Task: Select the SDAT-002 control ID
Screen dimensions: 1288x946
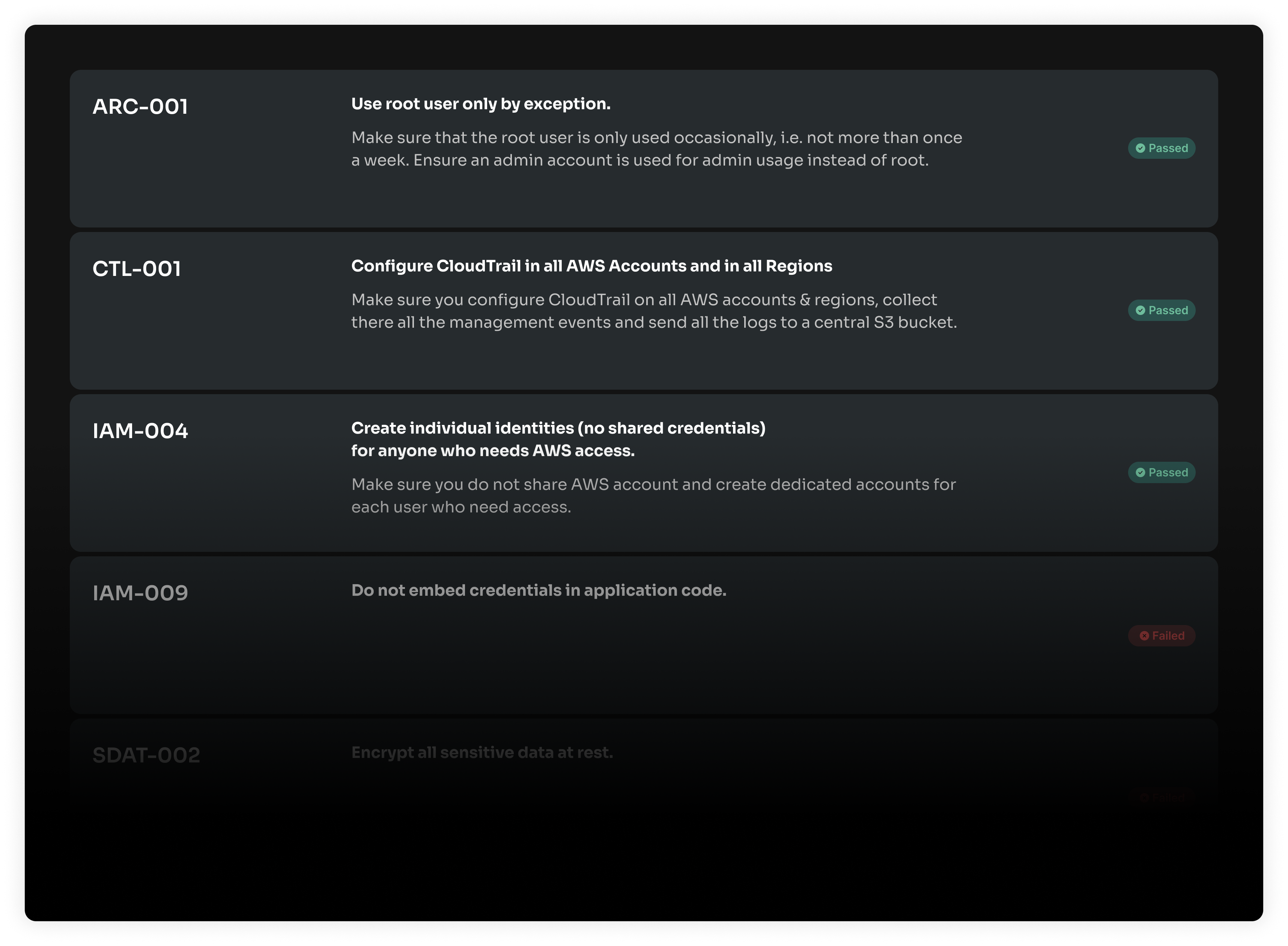Action: point(146,755)
